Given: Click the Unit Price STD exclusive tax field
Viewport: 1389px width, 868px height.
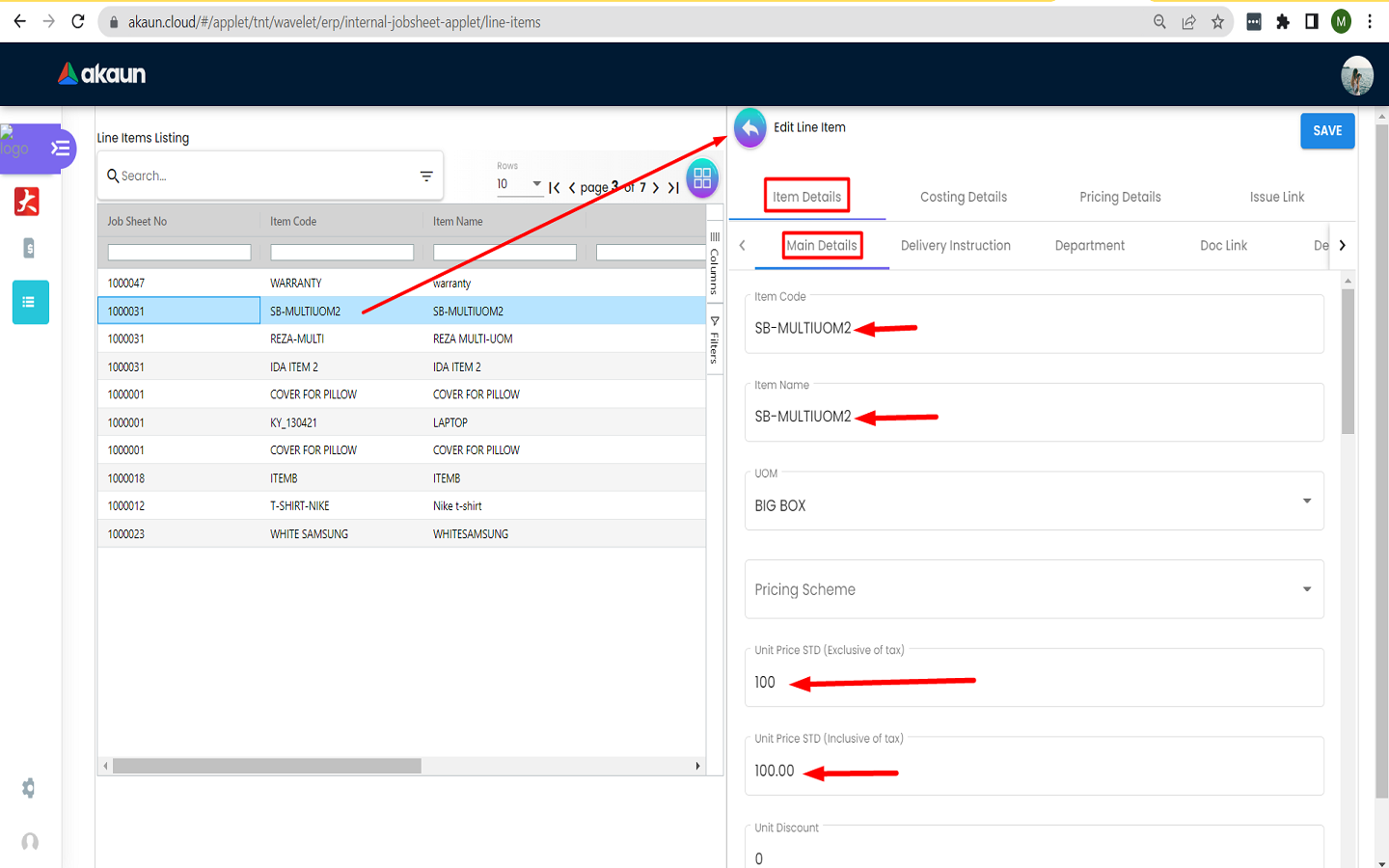Looking at the screenshot, I should click(x=1032, y=682).
